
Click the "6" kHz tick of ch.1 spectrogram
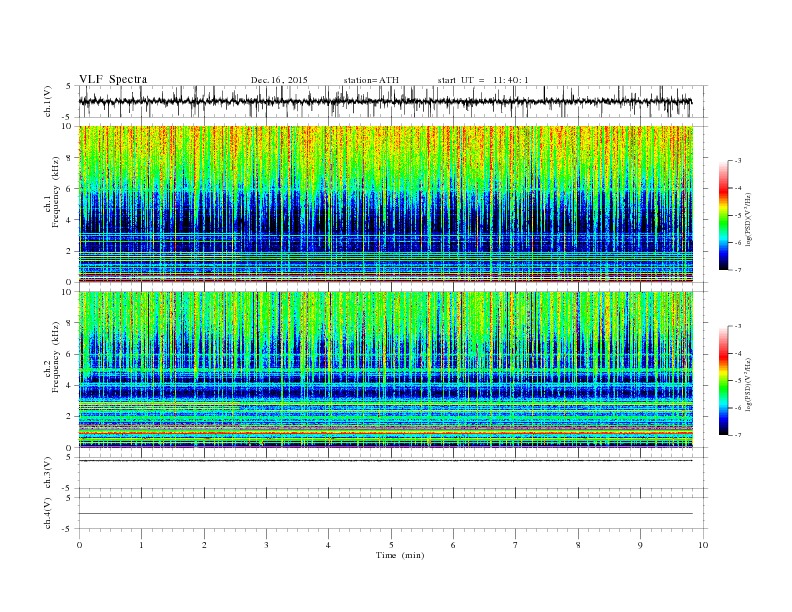pos(70,189)
